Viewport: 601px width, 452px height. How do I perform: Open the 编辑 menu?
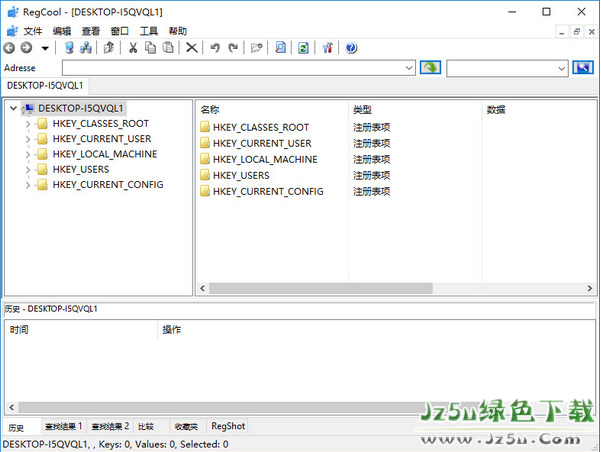tap(62, 31)
